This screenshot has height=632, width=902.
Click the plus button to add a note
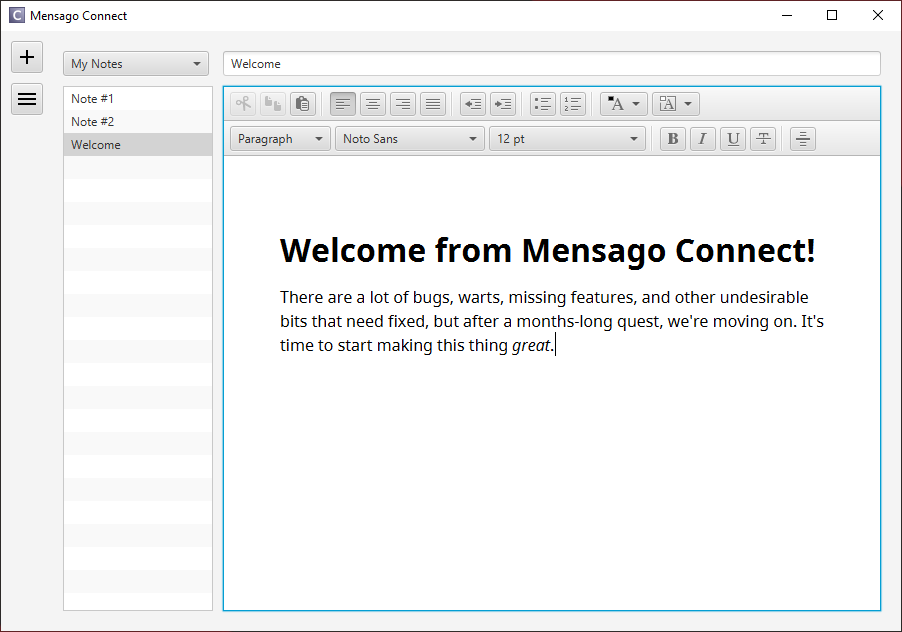[x=27, y=58]
